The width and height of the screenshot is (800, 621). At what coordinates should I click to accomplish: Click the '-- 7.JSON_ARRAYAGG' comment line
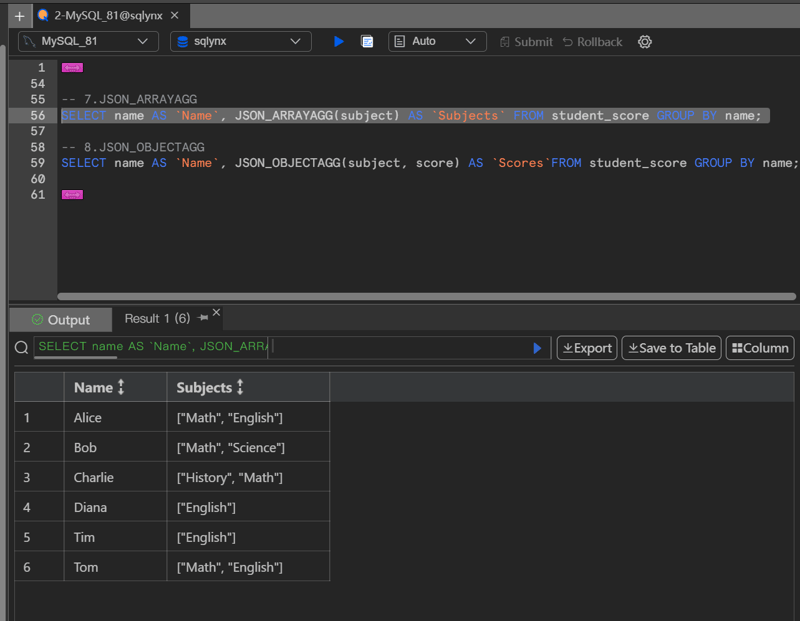[x=129, y=100]
